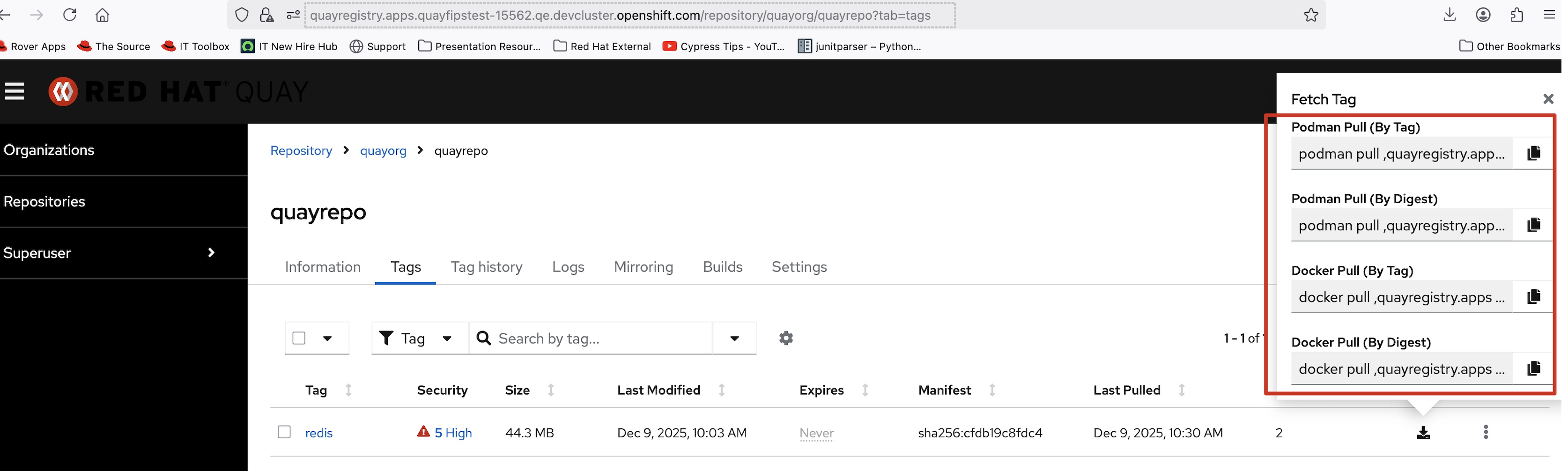Open the bulk select dropdown arrow
Image resolution: width=1568 pixels, height=471 pixels.
[327, 339]
